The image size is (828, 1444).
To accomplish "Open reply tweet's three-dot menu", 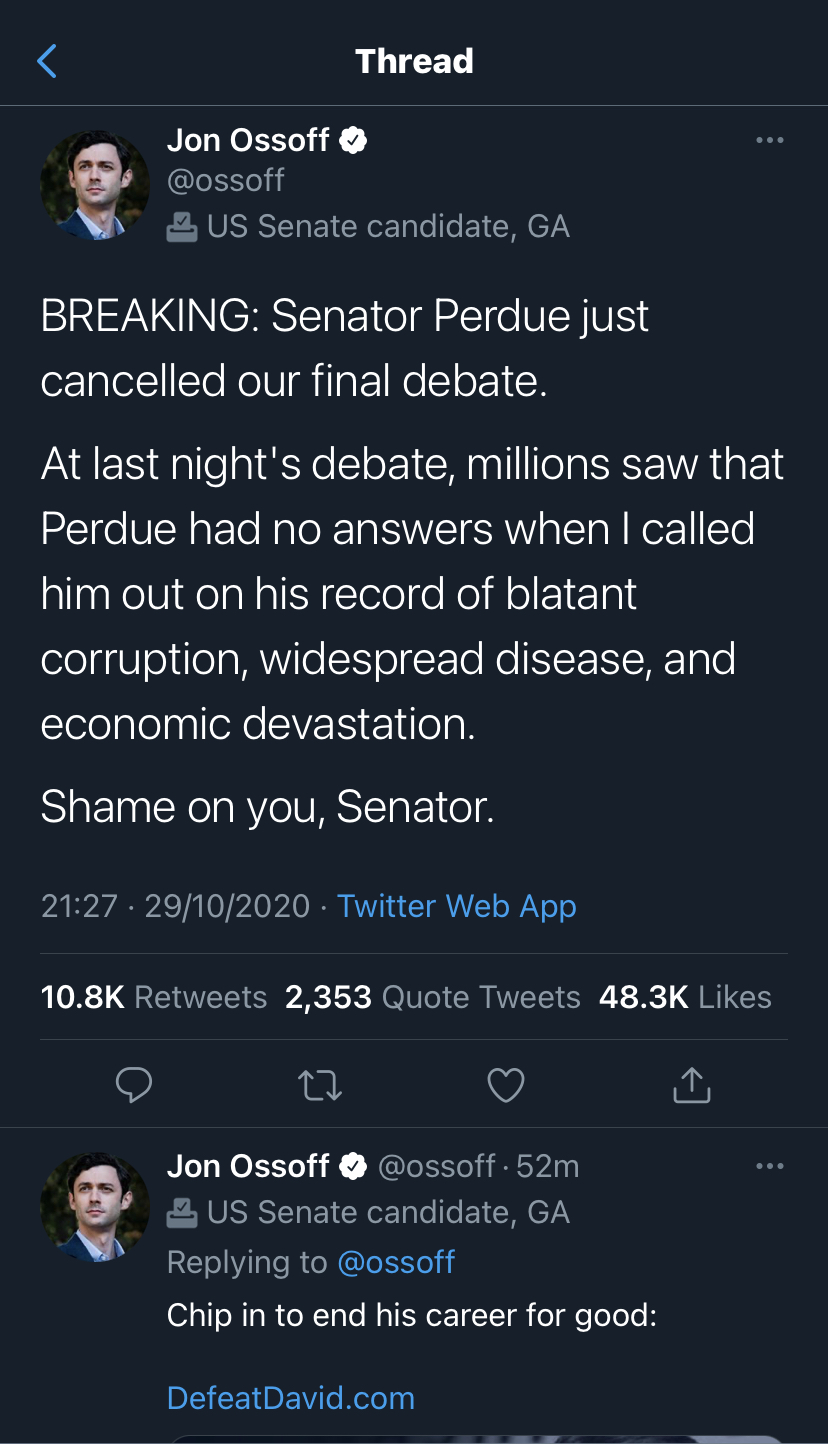I will (769, 1166).
